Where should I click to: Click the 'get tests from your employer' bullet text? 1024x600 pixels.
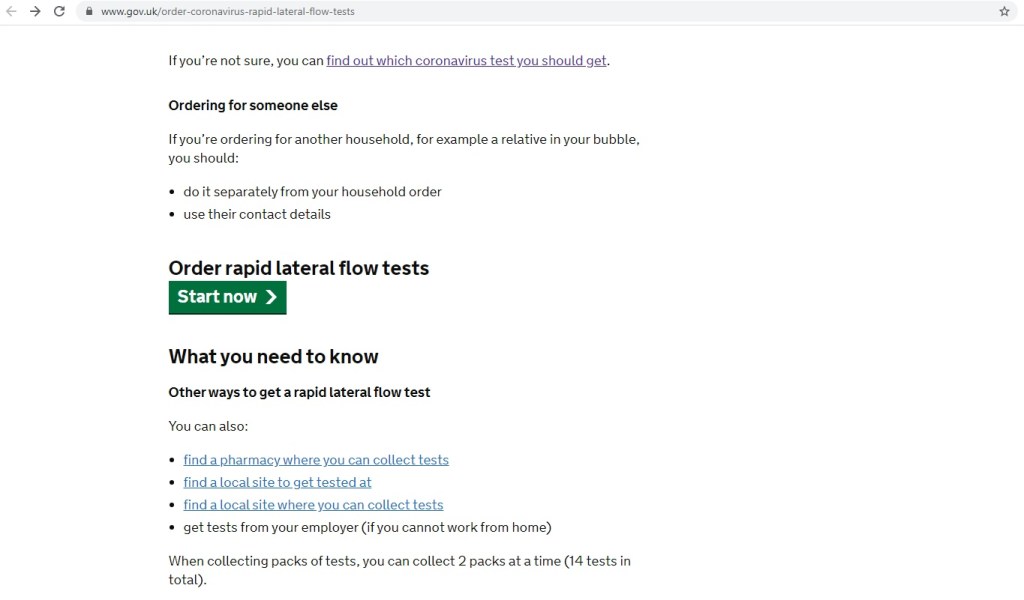pyautogui.click(x=367, y=527)
